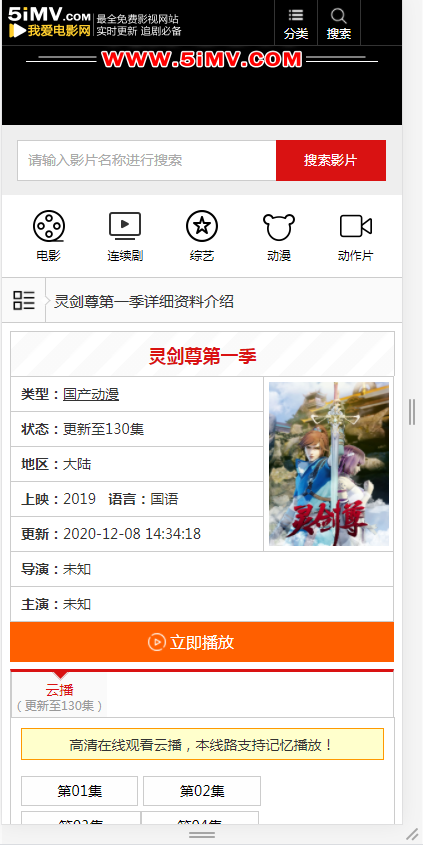Open the 分类 category menu icon
The width and height of the screenshot is (423, 847).
coord(296,15)
